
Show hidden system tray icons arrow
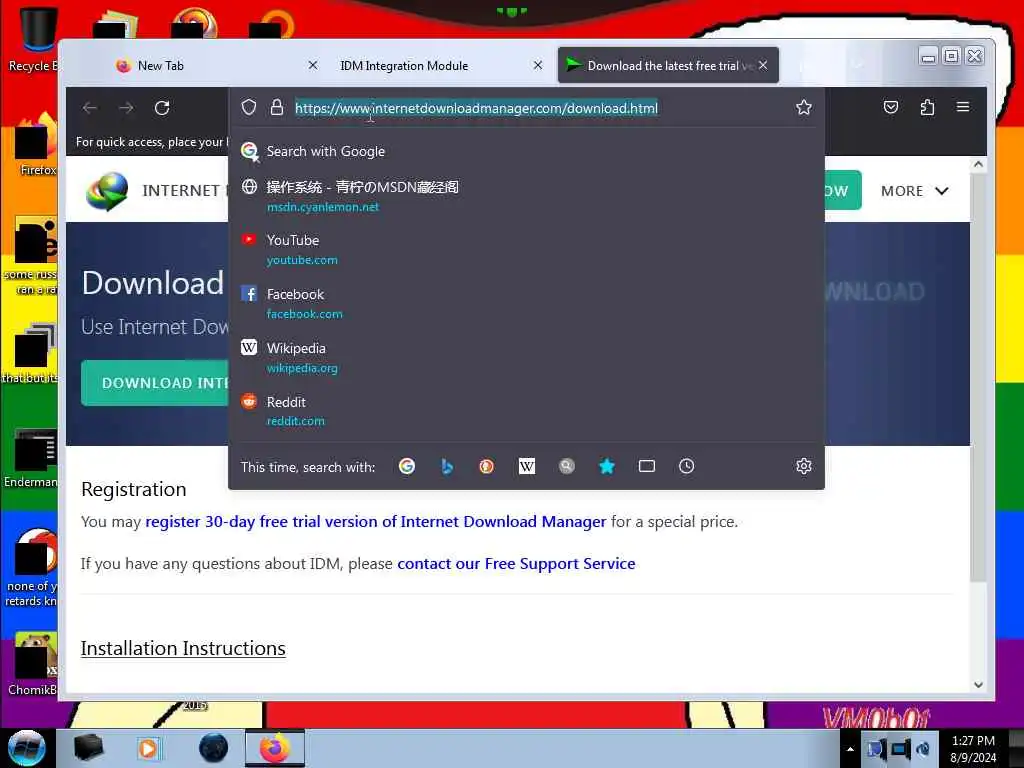[x=850, y=749]
